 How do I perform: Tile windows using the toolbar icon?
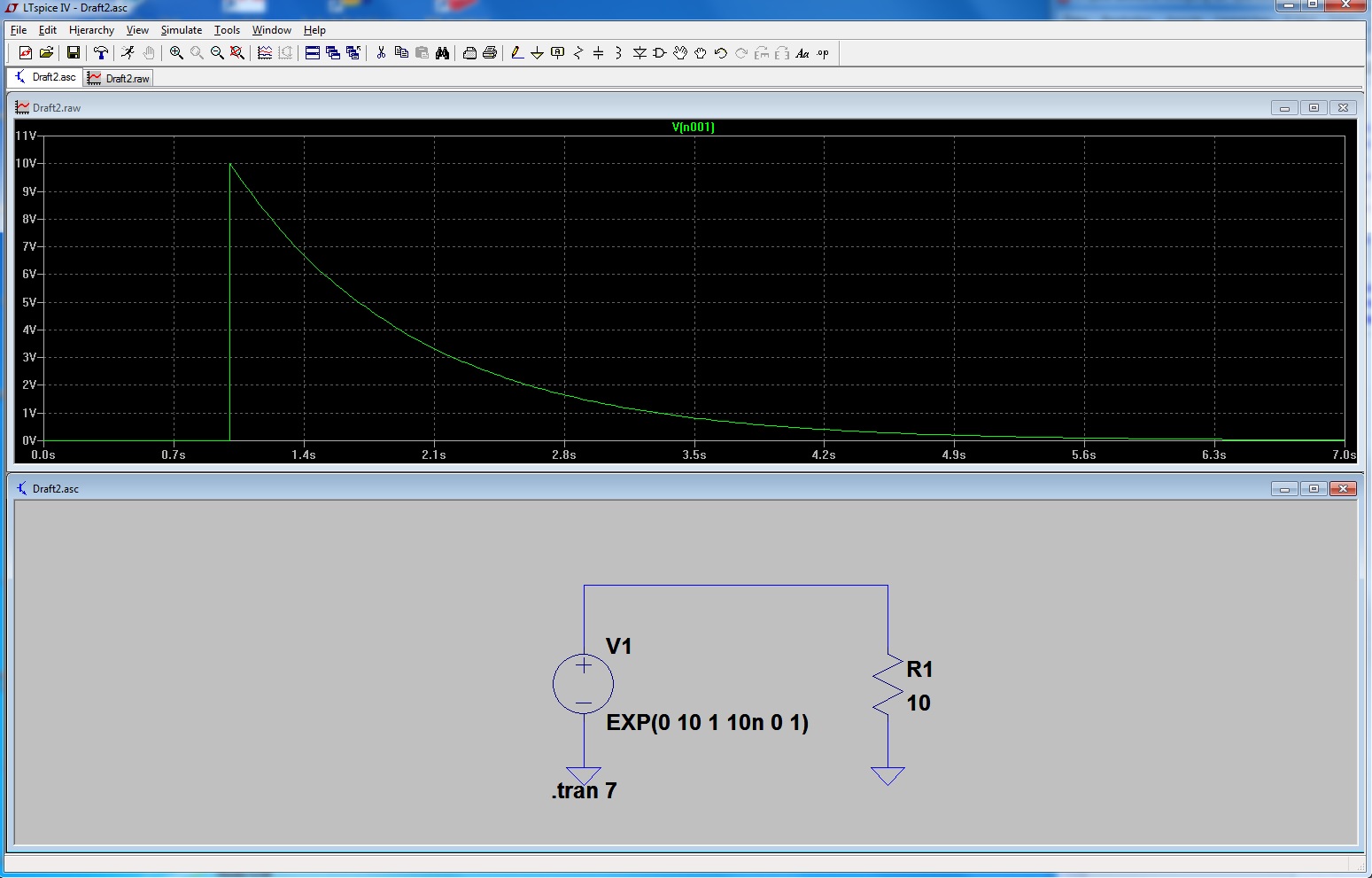[x=313, y=53]
